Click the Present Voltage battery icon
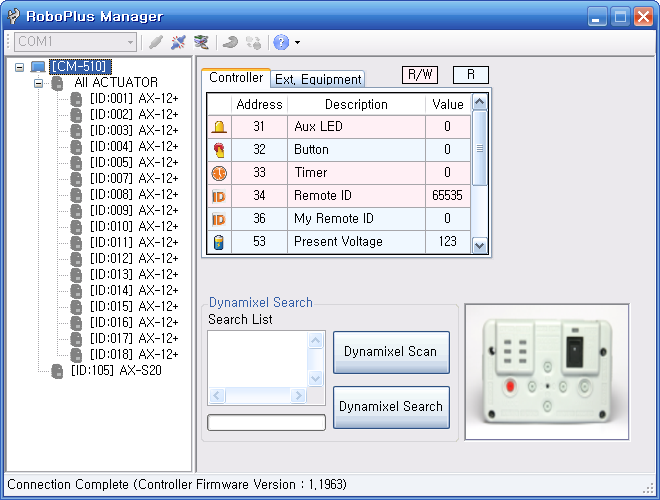The height and width of the screenshot is (500, 660). (x=219, y=242)
